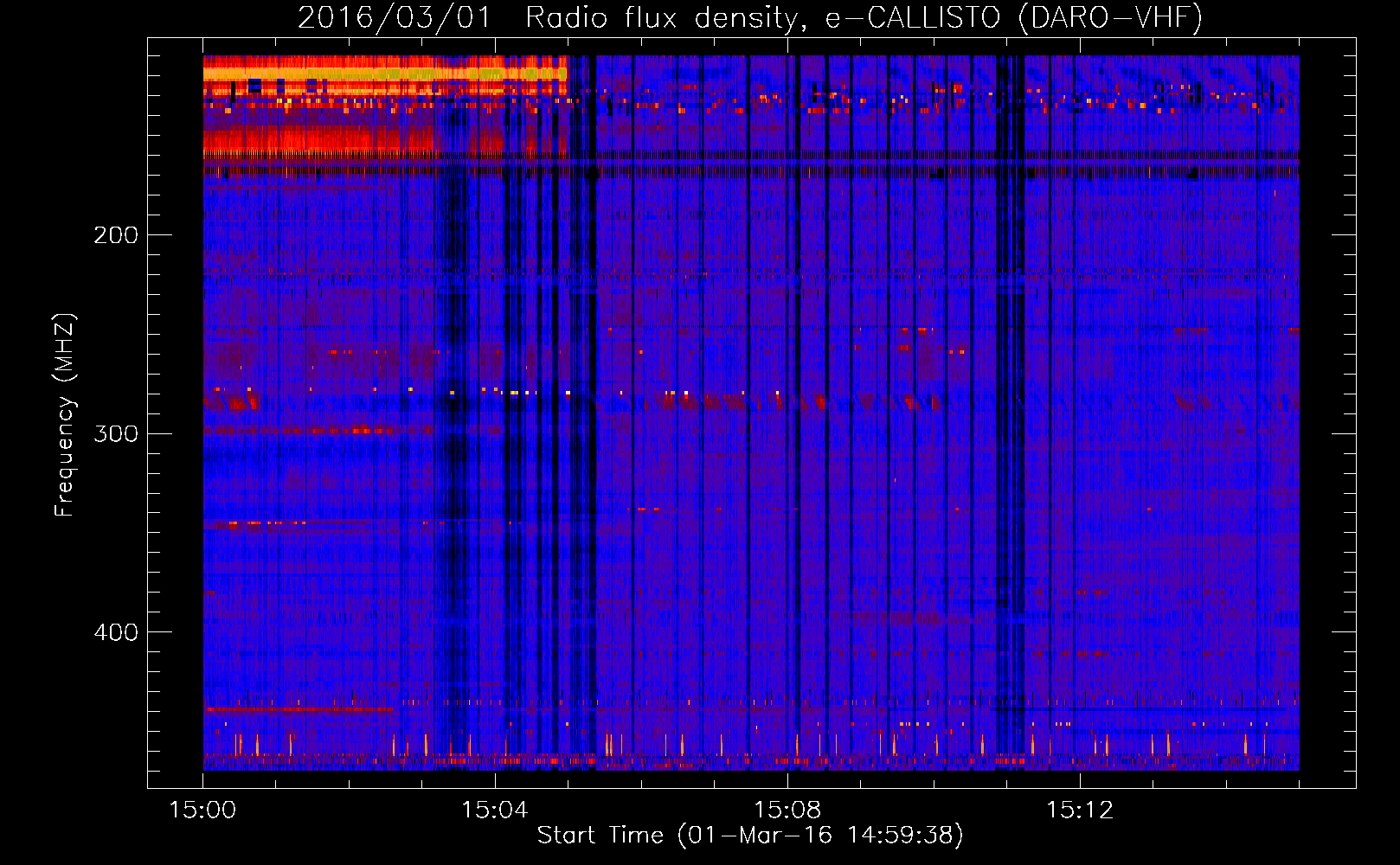Screen dimensions: 1400x865
Task: Click the '400' frequency tick label
Action: coord(116,632)
